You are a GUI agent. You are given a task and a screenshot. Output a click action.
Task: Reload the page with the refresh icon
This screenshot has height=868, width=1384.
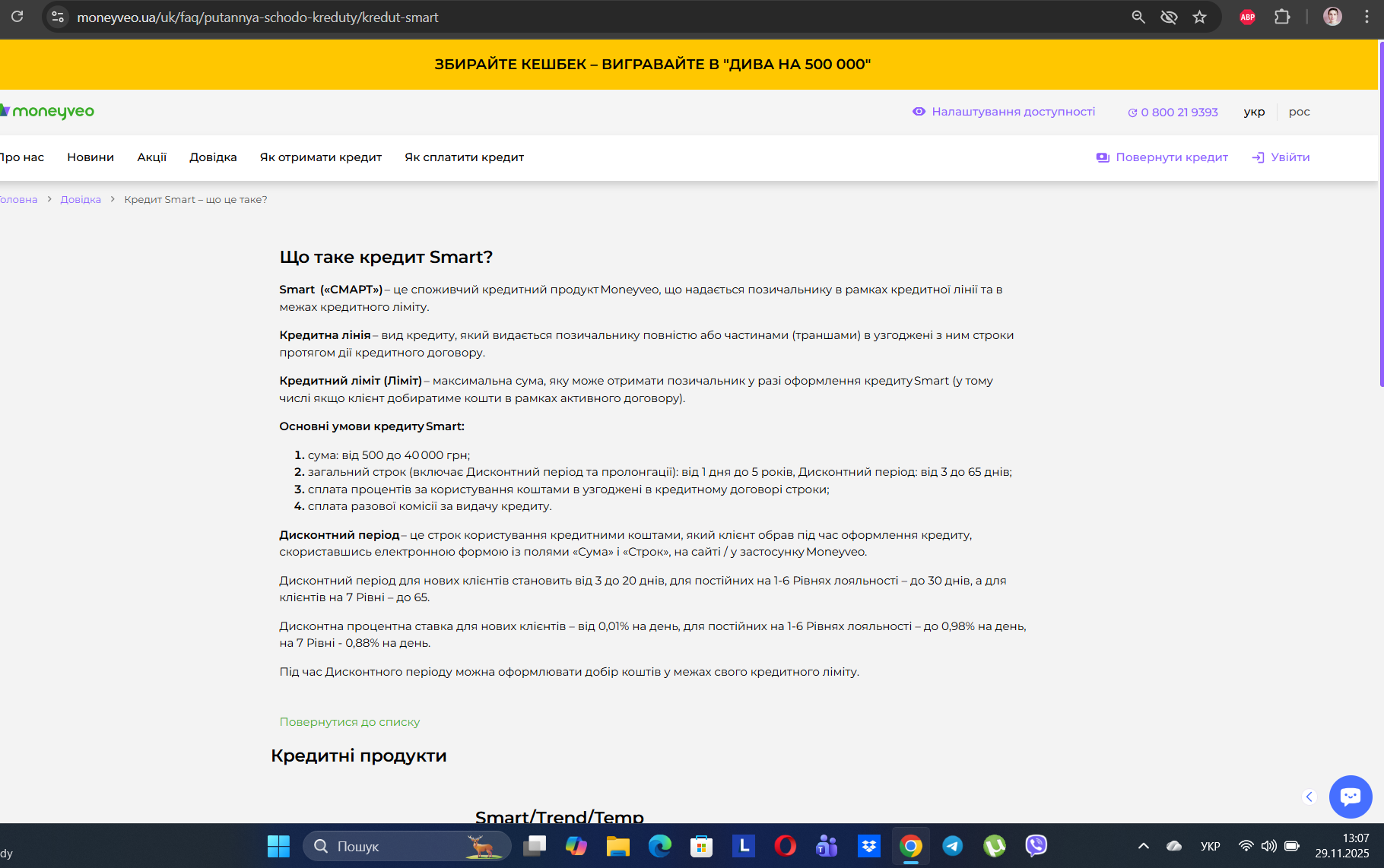[17, 17]
